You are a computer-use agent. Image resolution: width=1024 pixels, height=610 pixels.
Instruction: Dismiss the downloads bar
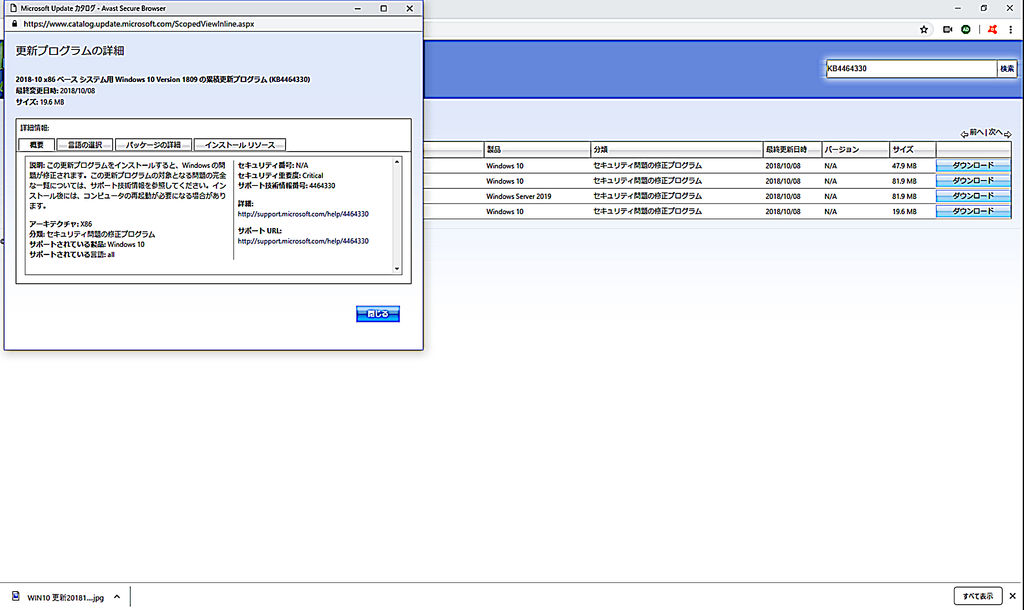click(1012, 596)
